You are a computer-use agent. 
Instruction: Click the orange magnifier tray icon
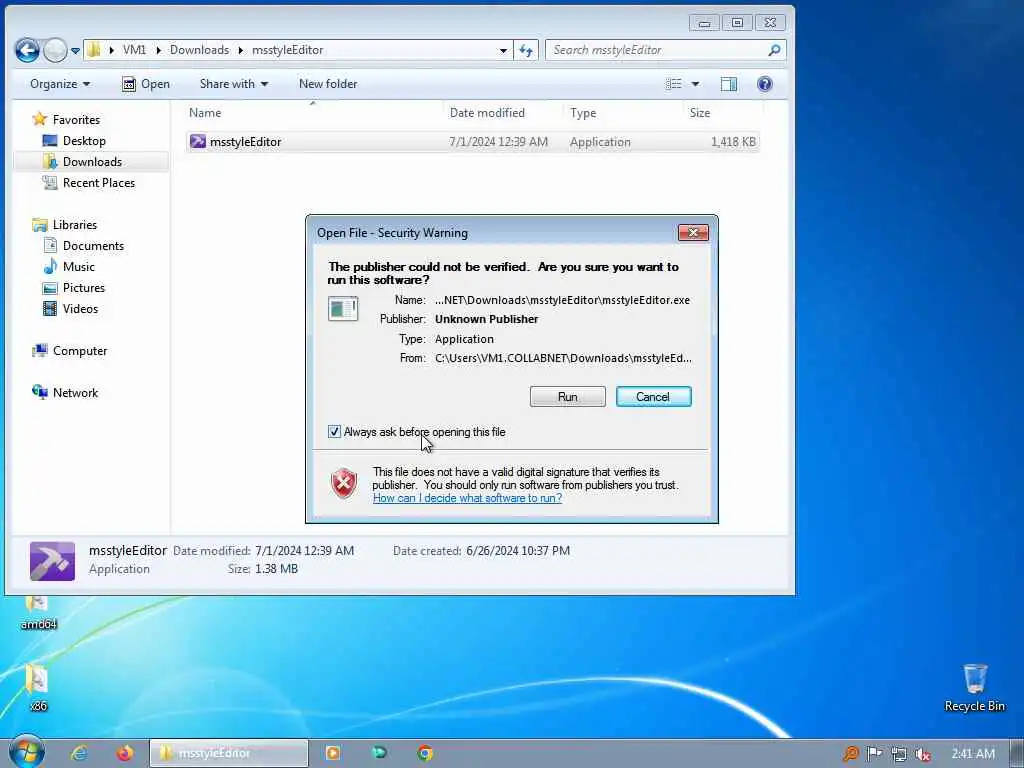click(x=850, y=754)
